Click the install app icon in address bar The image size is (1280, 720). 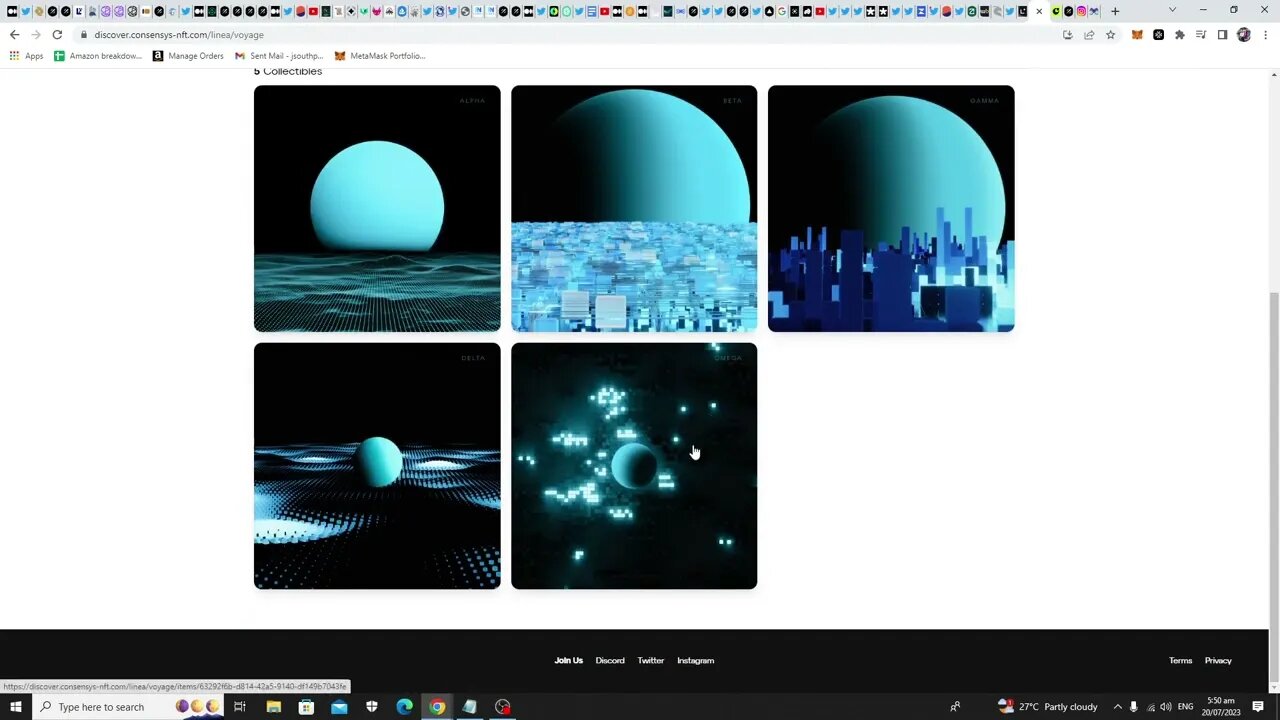click(x=1067, y=34)
